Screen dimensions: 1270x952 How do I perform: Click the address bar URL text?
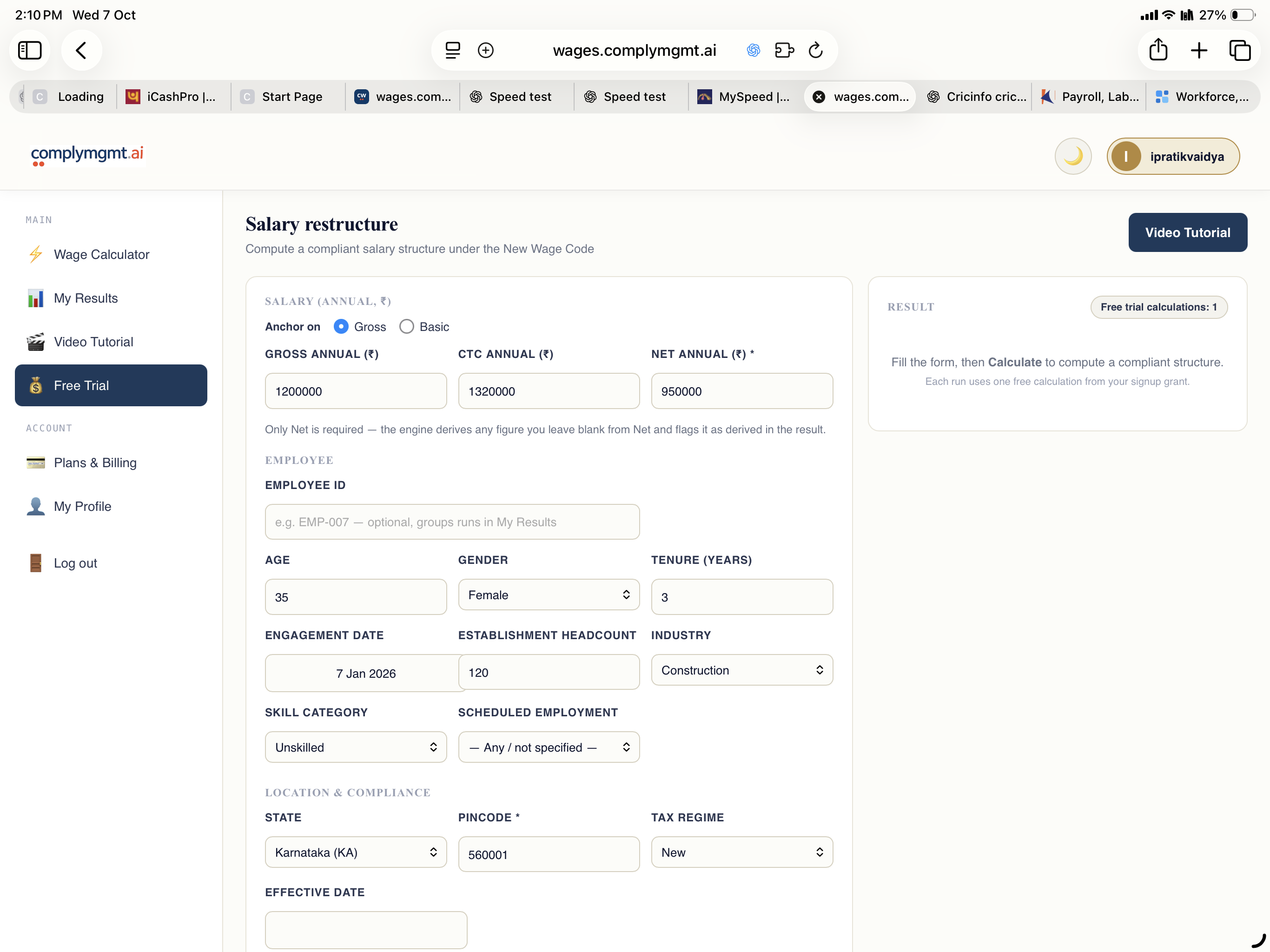pyautogui.click(x=635, y=51)
